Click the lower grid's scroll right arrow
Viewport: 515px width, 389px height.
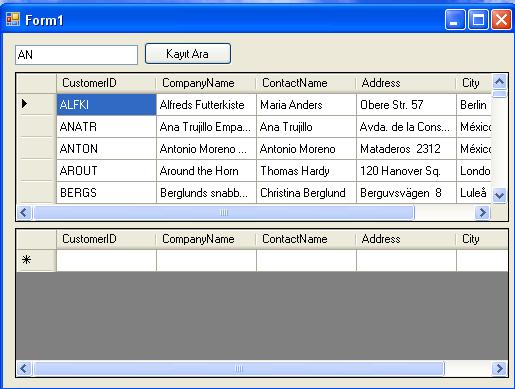(x=499, y=368)
